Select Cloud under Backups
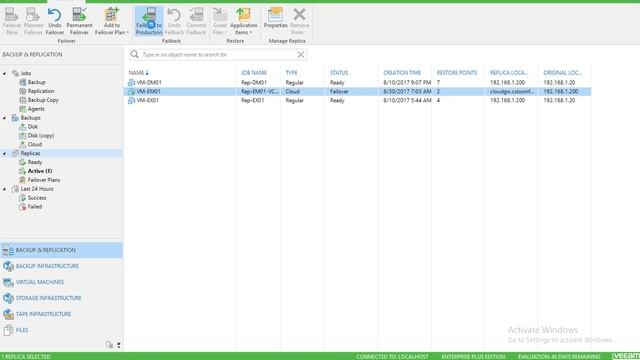 coord(35,144)
